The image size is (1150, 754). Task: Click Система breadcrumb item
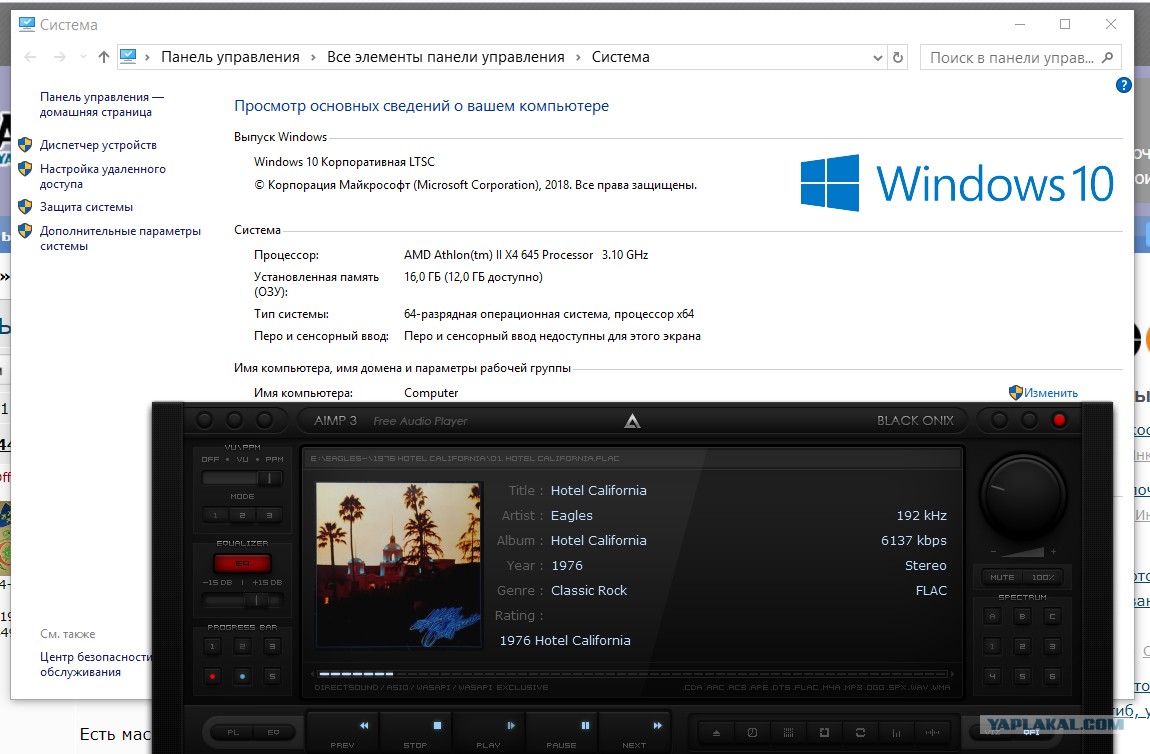[x=620, y=57]
